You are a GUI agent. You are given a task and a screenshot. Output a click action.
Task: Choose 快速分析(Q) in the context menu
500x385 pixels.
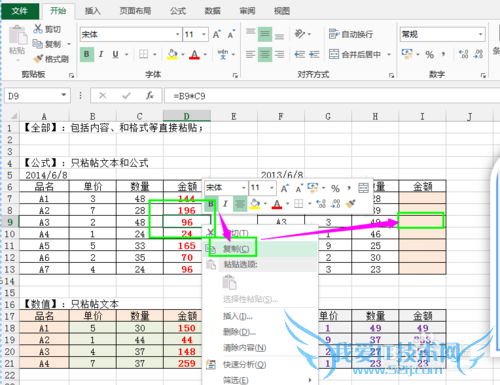tap(260, 364)
